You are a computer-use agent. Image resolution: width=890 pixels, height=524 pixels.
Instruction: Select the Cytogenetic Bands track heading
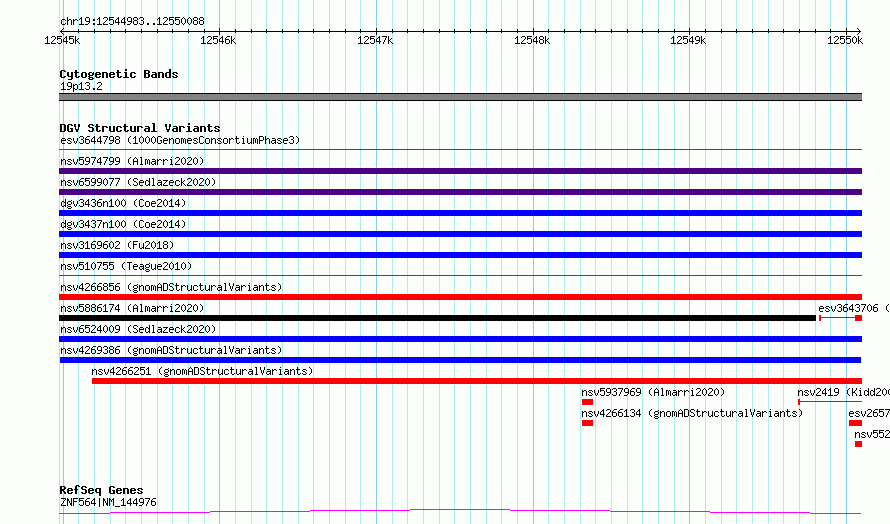[119, 74]
